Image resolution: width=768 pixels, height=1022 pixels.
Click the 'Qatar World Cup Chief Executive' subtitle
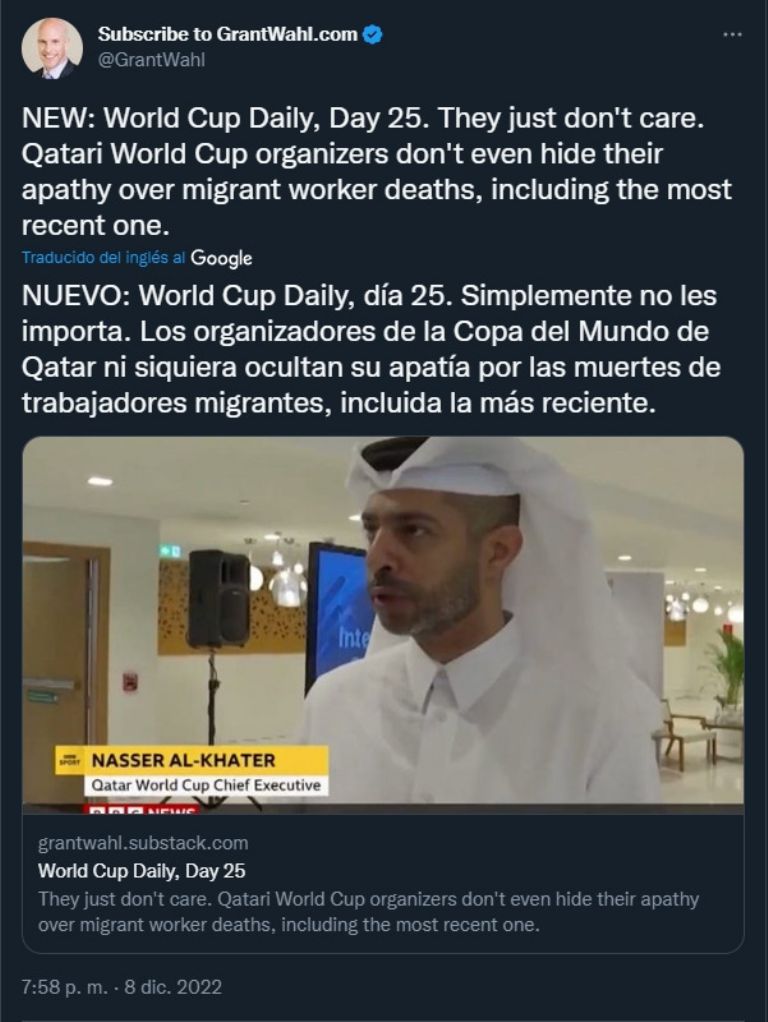pos(206,785)
